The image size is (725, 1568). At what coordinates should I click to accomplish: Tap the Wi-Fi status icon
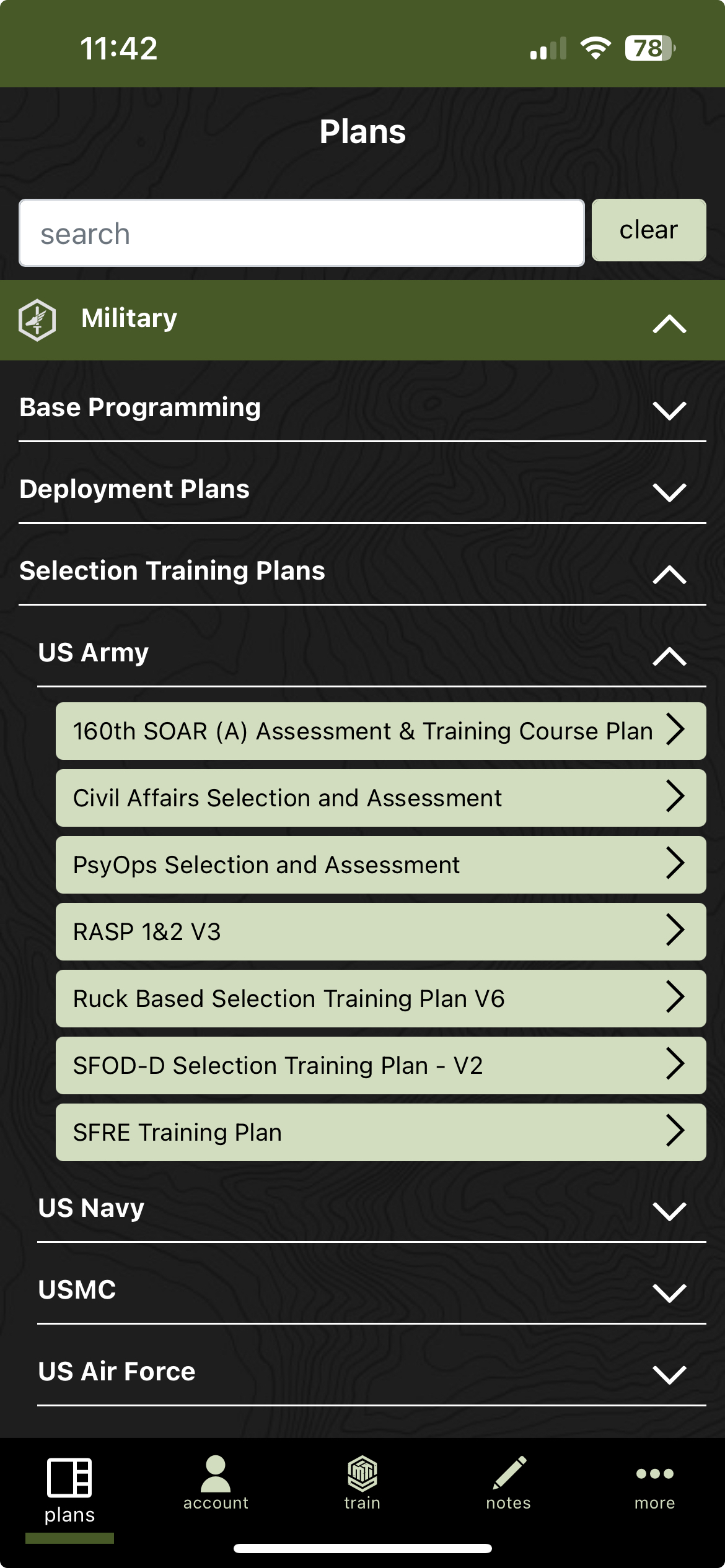click(595, 48)
